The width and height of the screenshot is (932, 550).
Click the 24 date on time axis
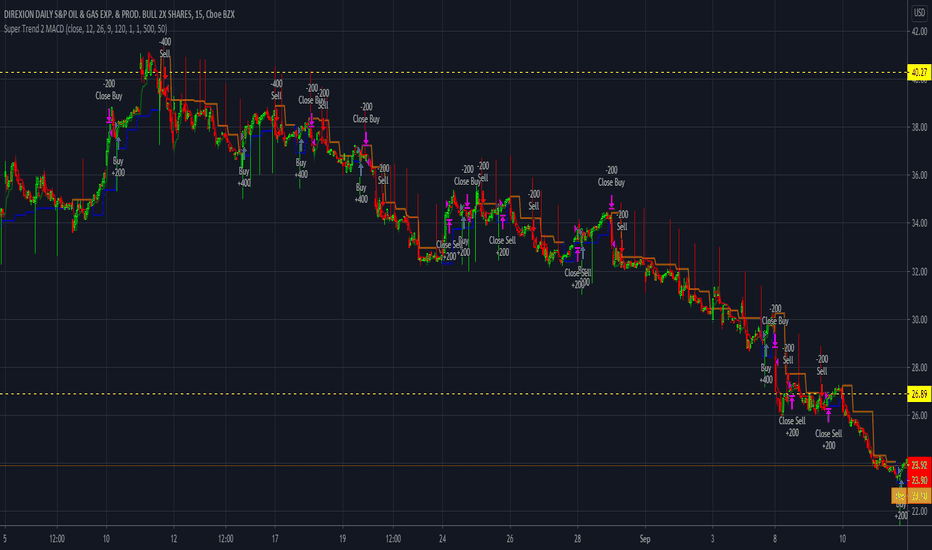pyautogui.click(x=442, y=539)
